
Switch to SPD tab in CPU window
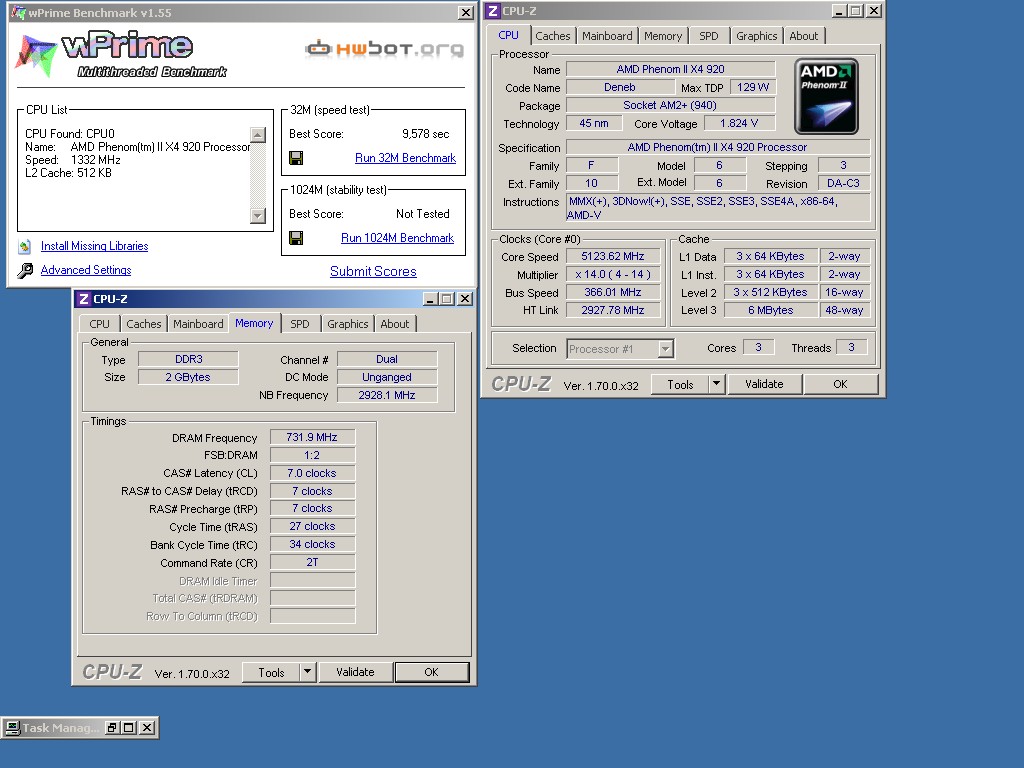click(709, 36)
